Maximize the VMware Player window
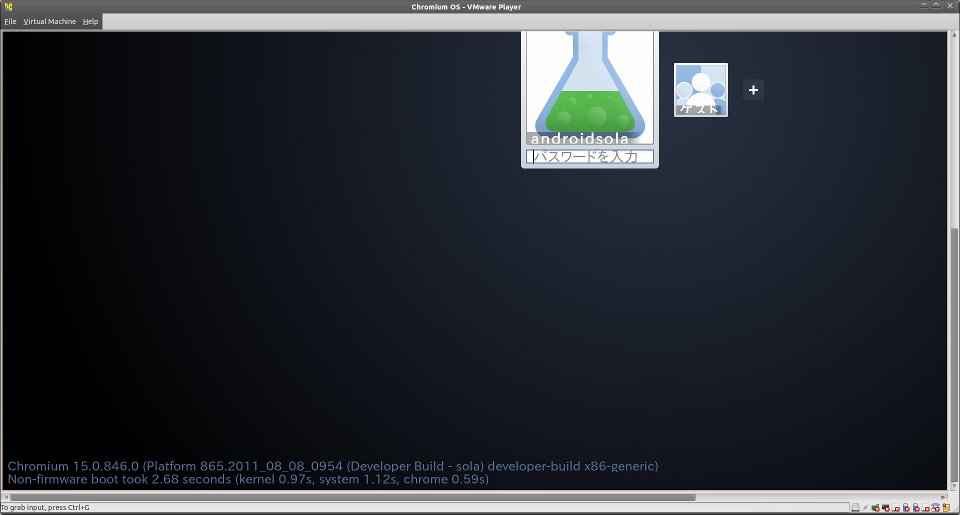The height and width of the screenshot is (515, 960). (936, 6)
